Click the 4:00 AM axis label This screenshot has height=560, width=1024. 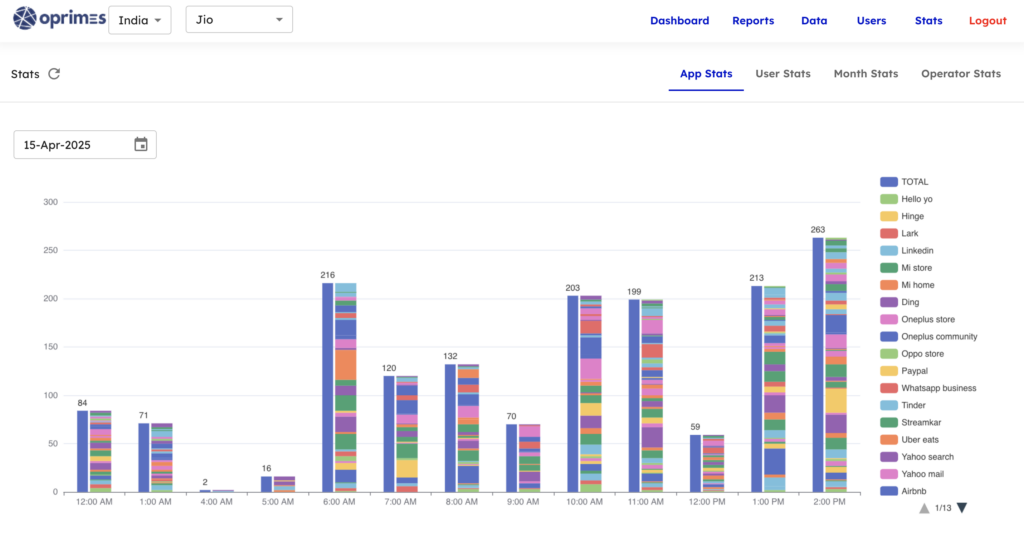click(x=216, y=502)
